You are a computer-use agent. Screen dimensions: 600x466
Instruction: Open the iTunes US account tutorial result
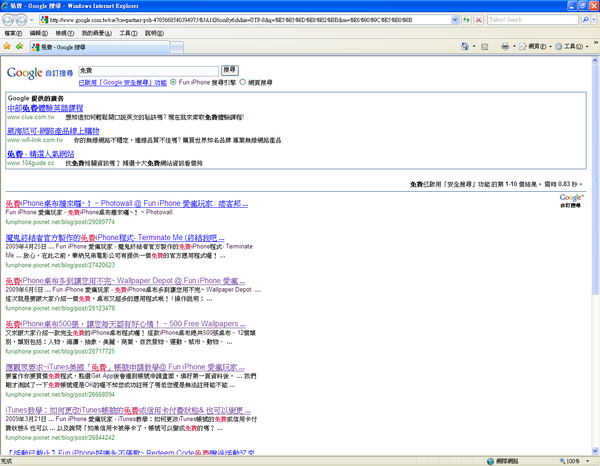(x=125, y=367)
